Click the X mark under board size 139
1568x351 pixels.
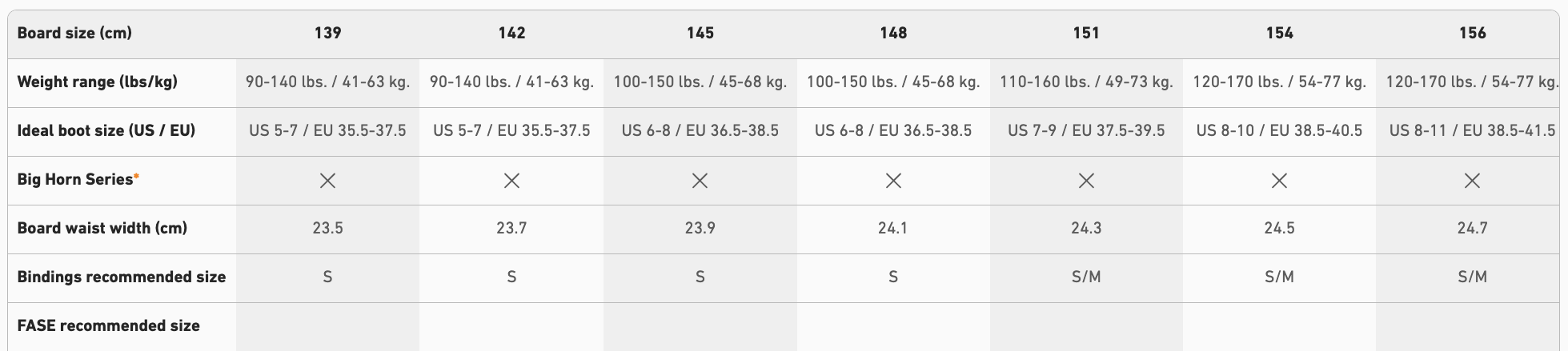(x=327, y=181)
